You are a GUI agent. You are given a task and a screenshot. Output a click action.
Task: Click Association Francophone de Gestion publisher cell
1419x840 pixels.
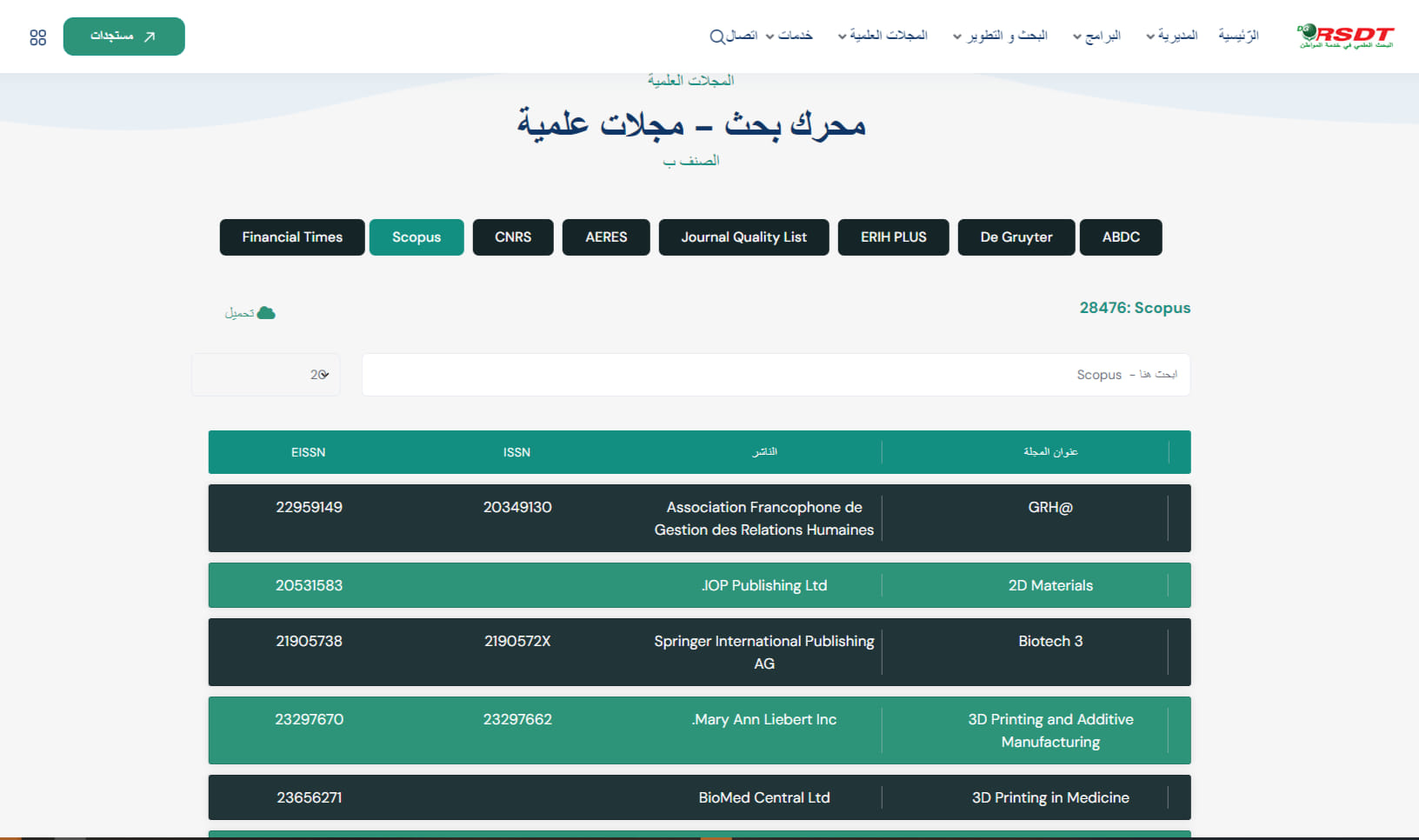764,518
